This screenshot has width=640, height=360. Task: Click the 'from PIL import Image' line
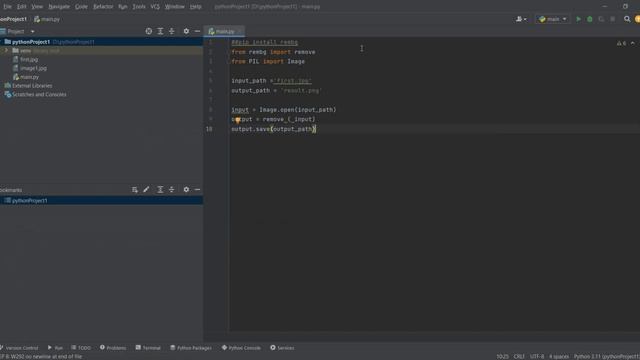click(268, 62)
